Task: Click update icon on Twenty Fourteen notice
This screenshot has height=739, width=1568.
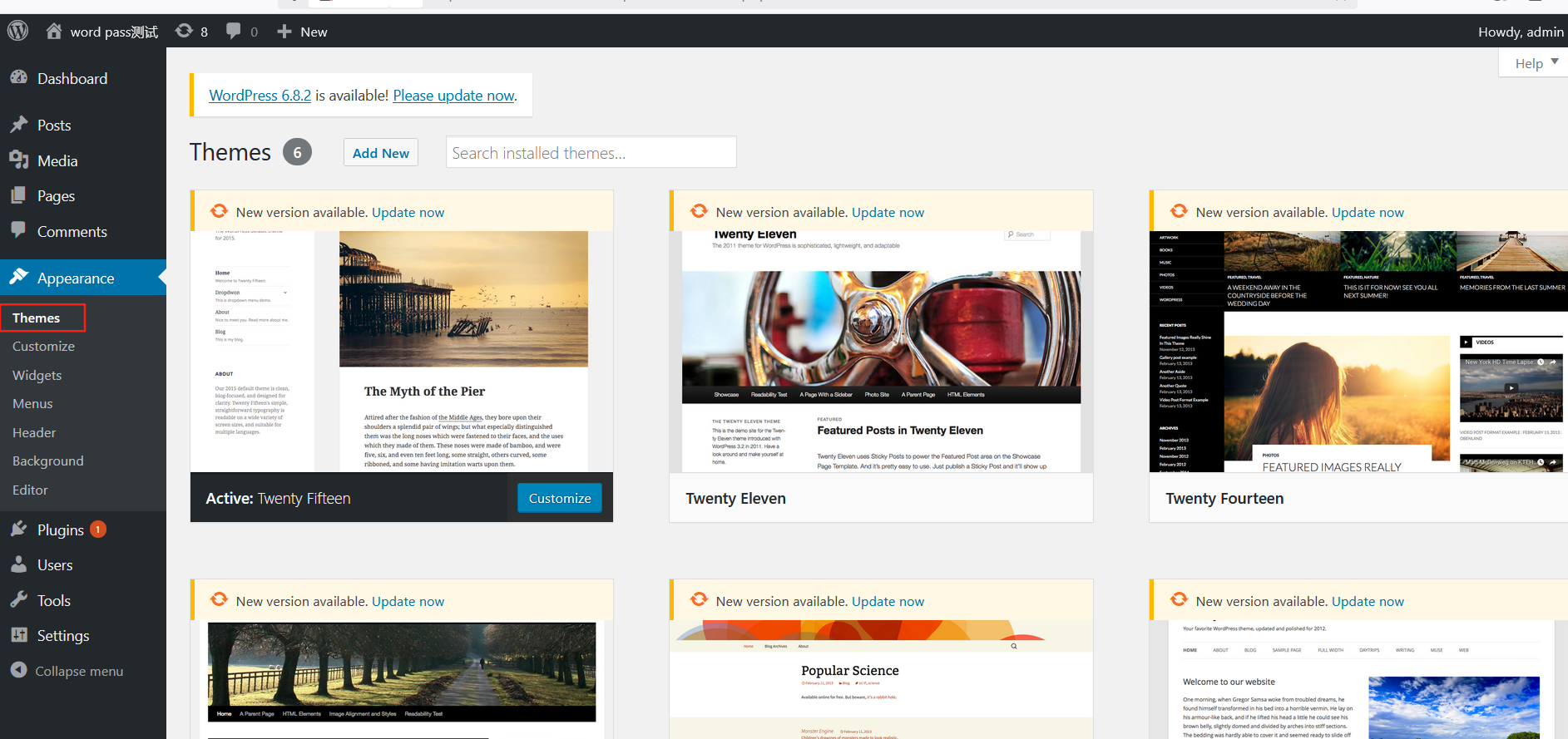Action: [x=1179, y=211]
